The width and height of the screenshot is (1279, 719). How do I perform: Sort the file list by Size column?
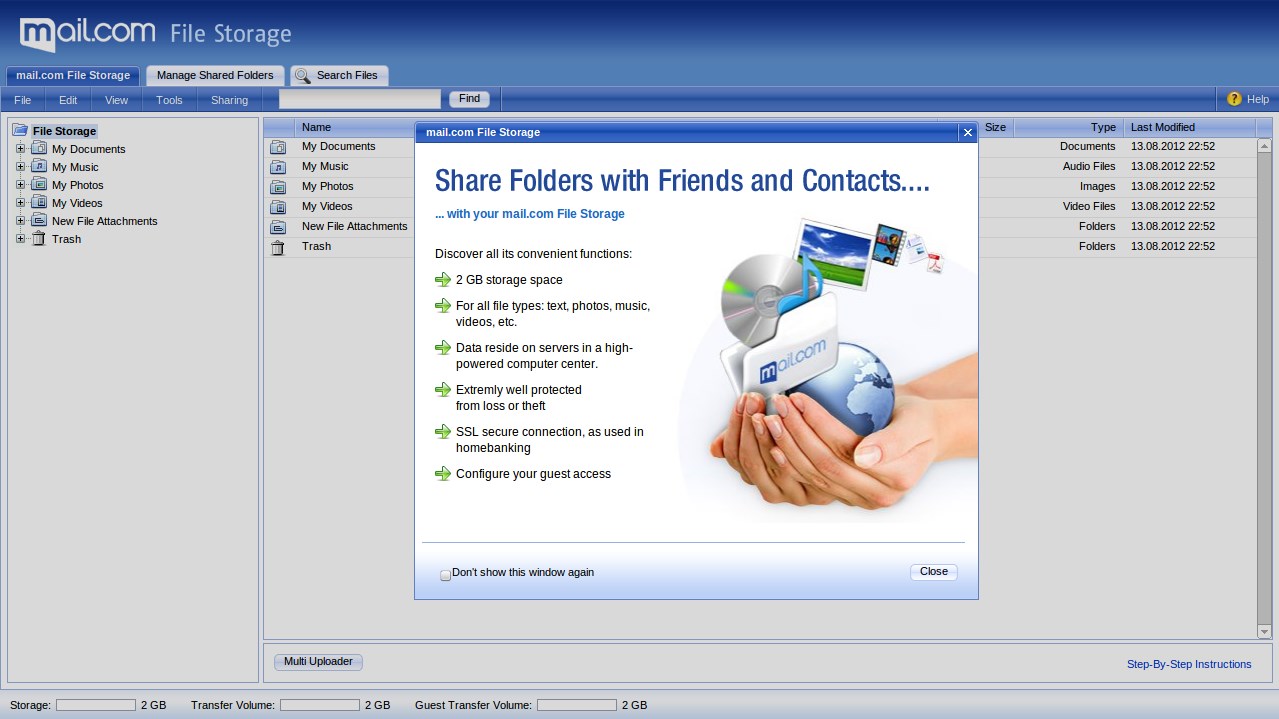[x=995, y=128]
